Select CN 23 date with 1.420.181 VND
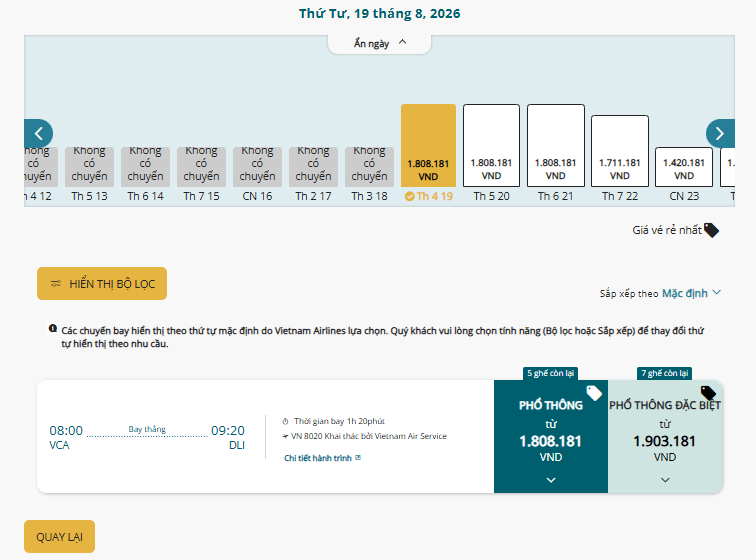 coord(684,175)
